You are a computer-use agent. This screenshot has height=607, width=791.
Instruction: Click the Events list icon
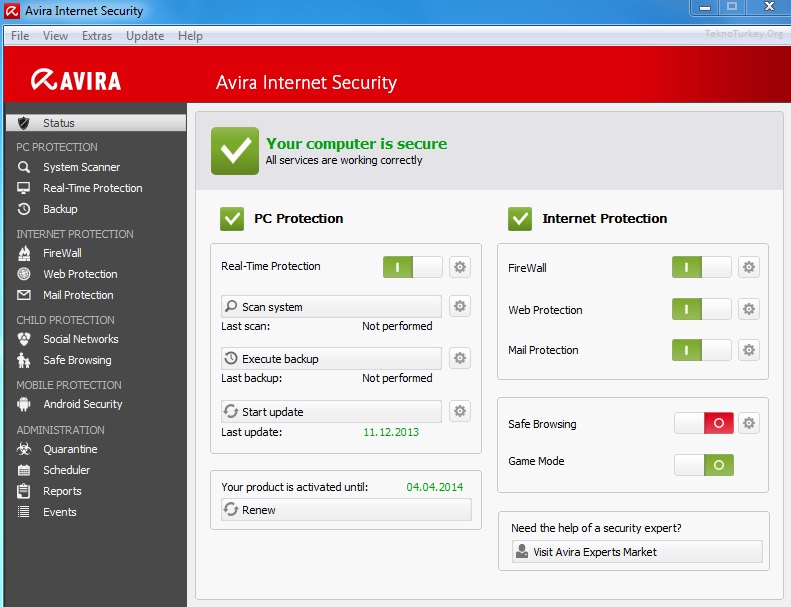pyautogui.click(x=24, y=512)
